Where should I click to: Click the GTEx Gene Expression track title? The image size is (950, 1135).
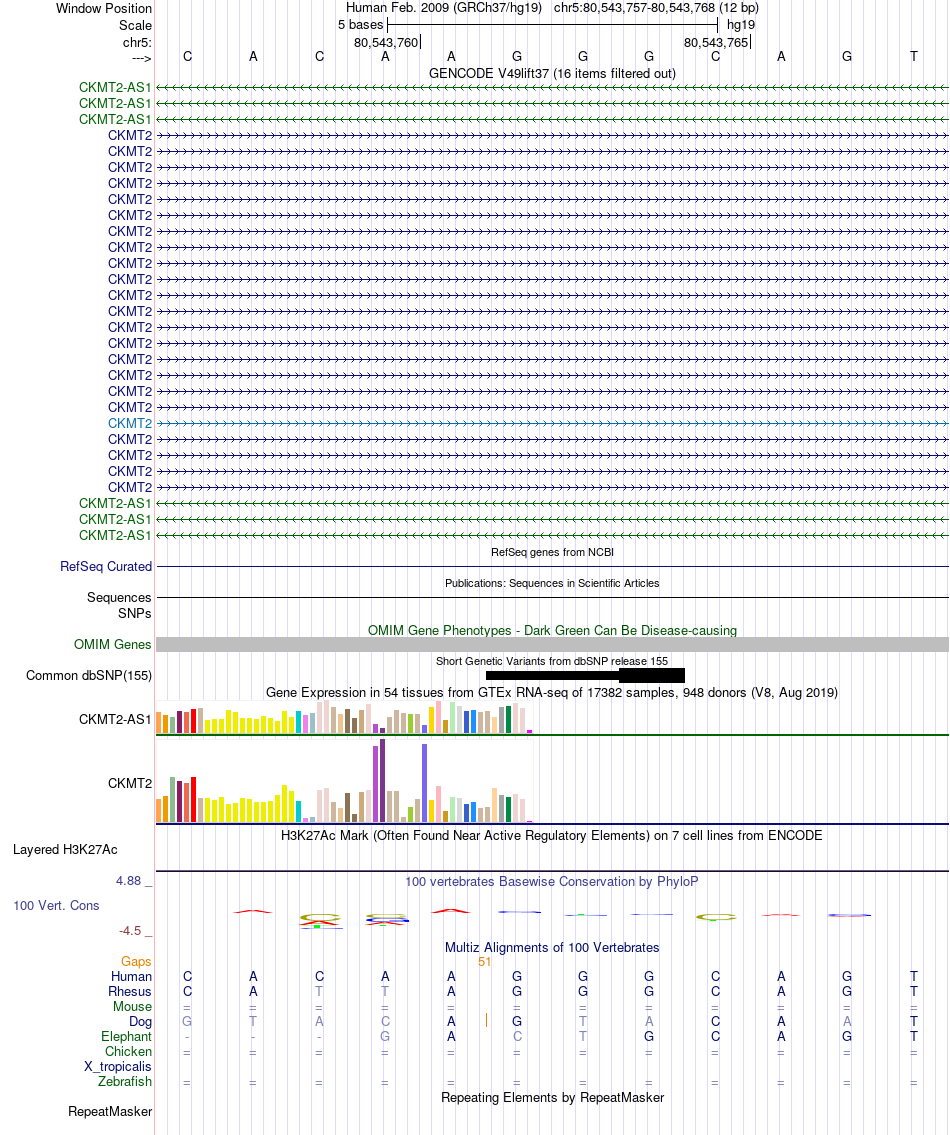pos(552,693)
